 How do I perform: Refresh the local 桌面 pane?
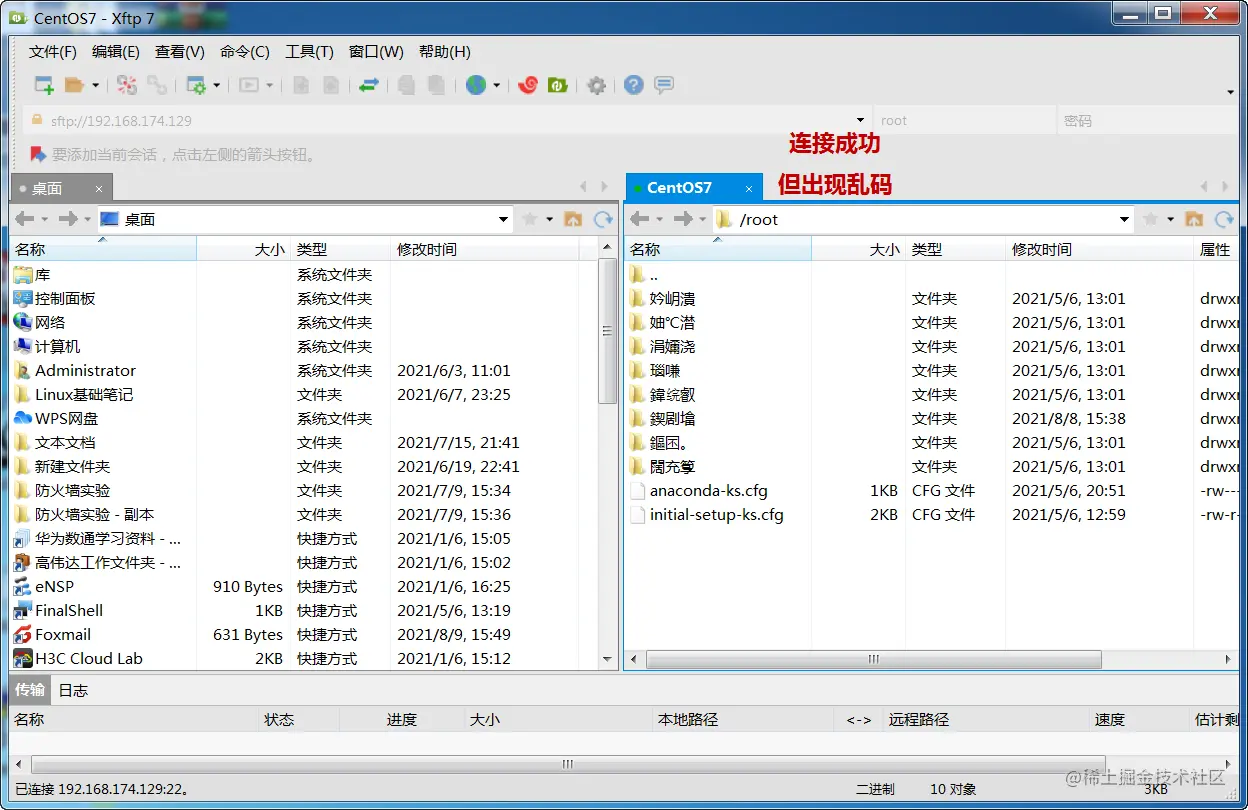(603, 219)
